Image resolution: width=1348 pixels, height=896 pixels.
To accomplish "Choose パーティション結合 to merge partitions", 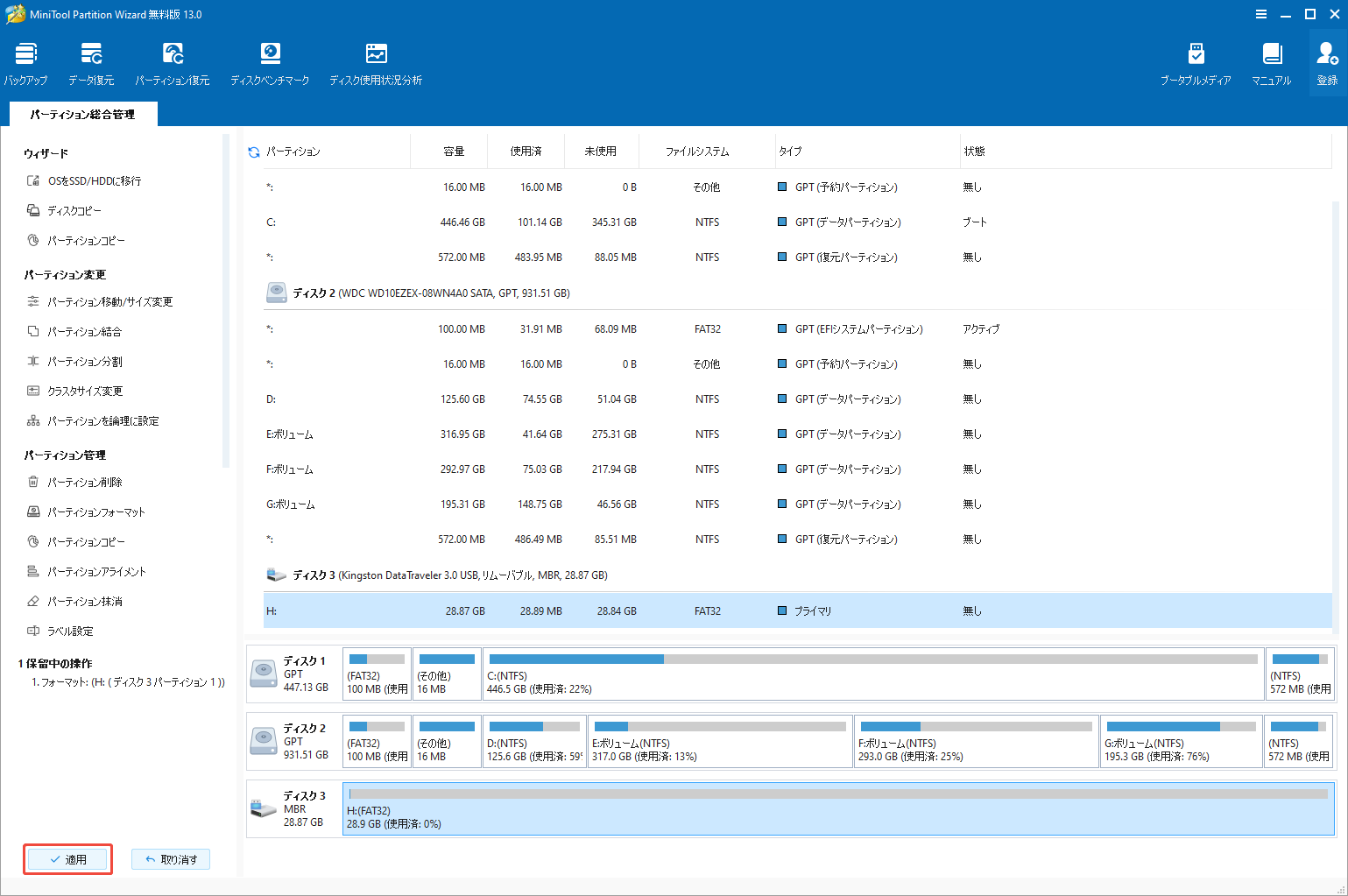I will click(79, 331).
